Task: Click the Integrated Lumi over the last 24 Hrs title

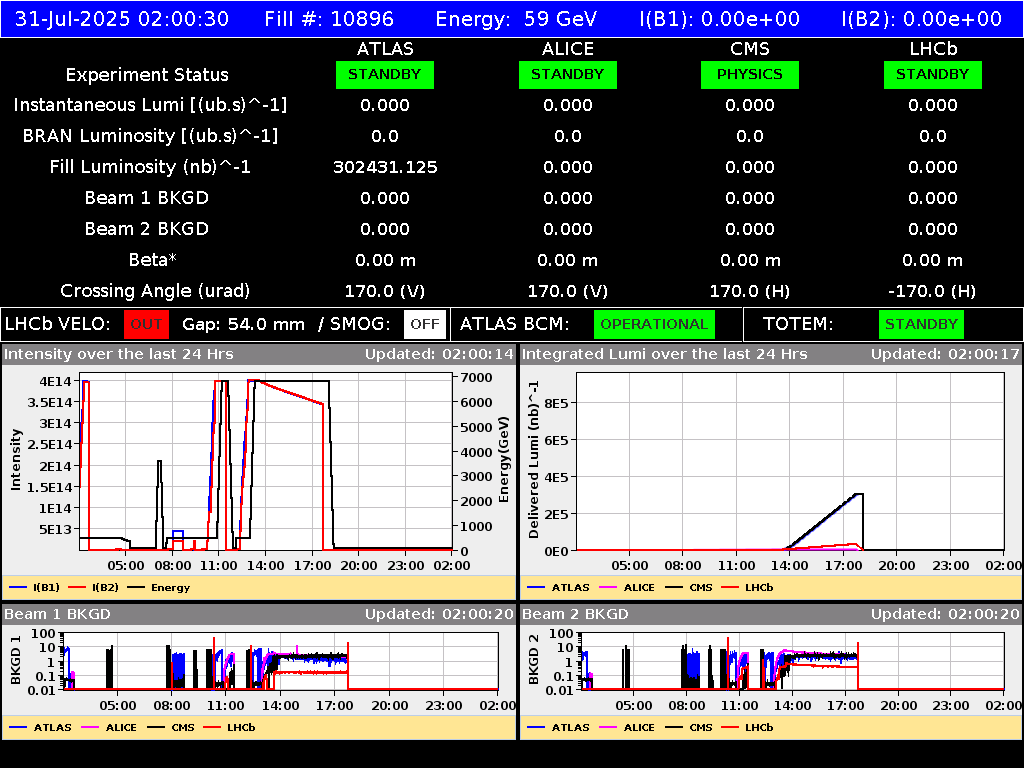Action: (x=664, y=355)
